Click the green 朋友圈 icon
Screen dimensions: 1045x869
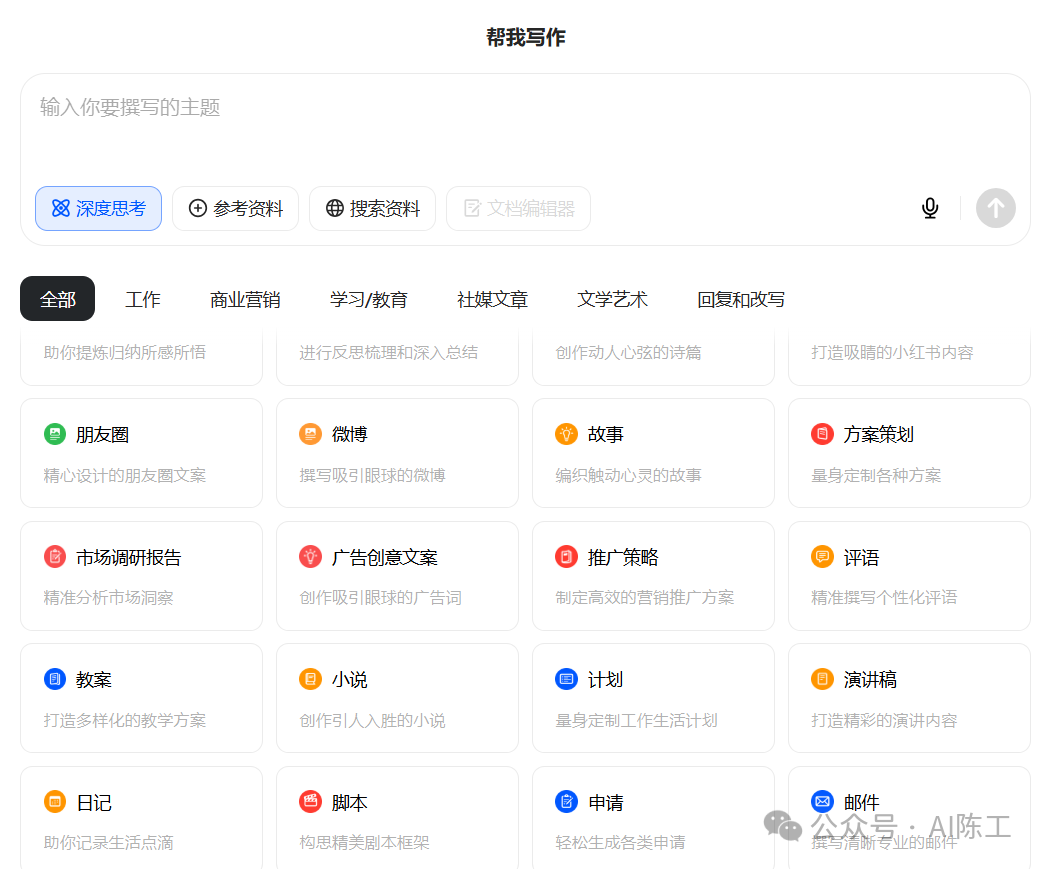pos(55,434)
